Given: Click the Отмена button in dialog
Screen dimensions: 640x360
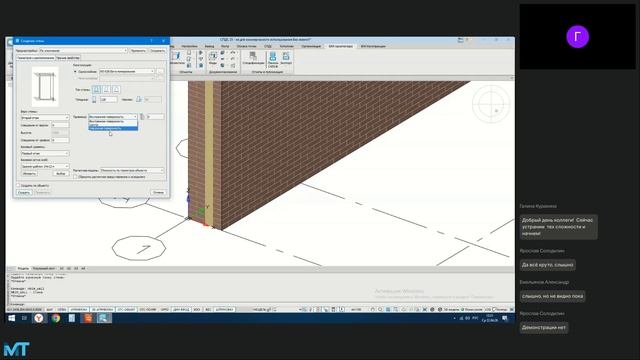Looking at the screenshot, I should [x=158, y=192].
